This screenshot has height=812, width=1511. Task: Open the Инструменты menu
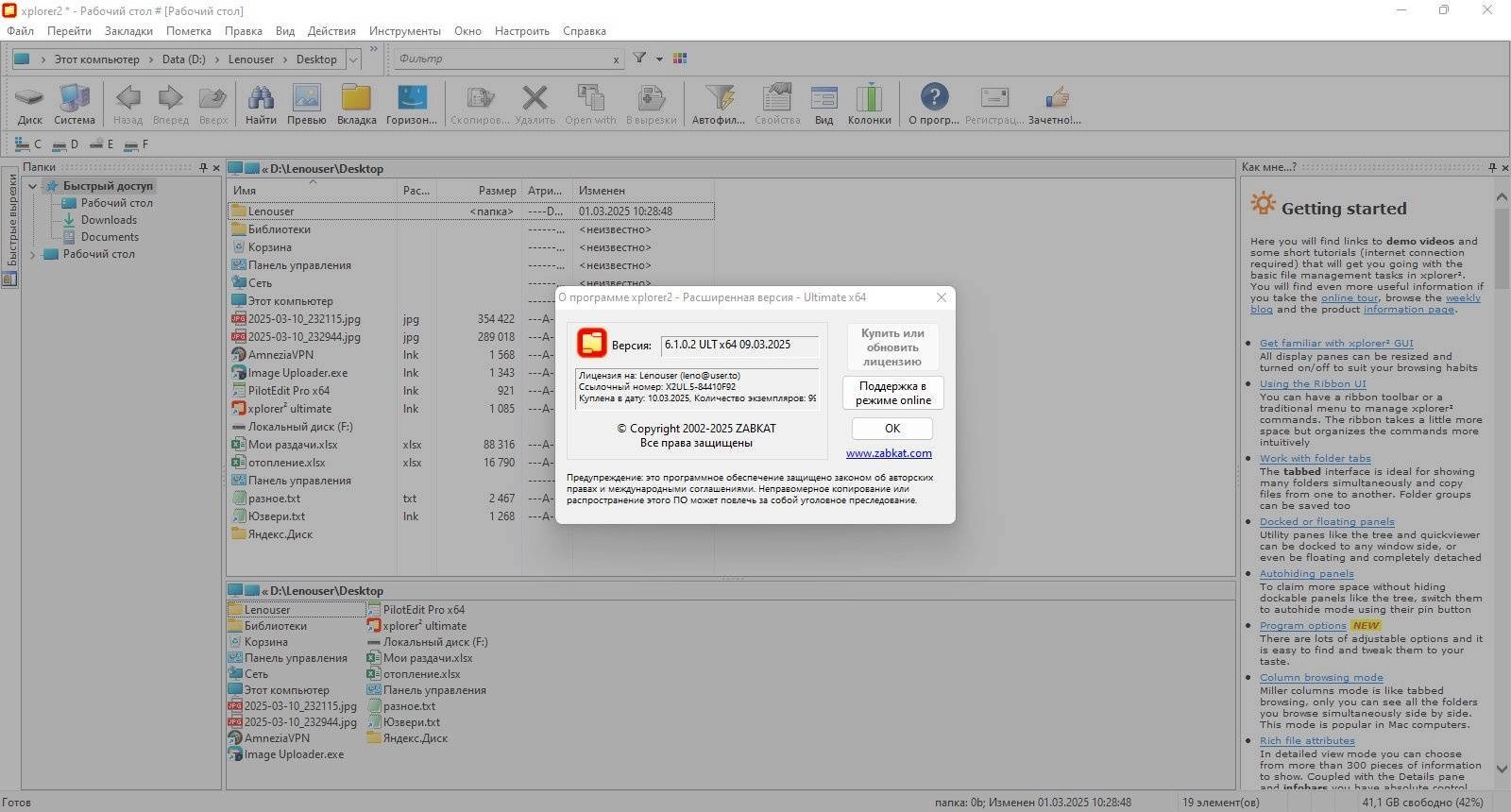coord(404,31)
